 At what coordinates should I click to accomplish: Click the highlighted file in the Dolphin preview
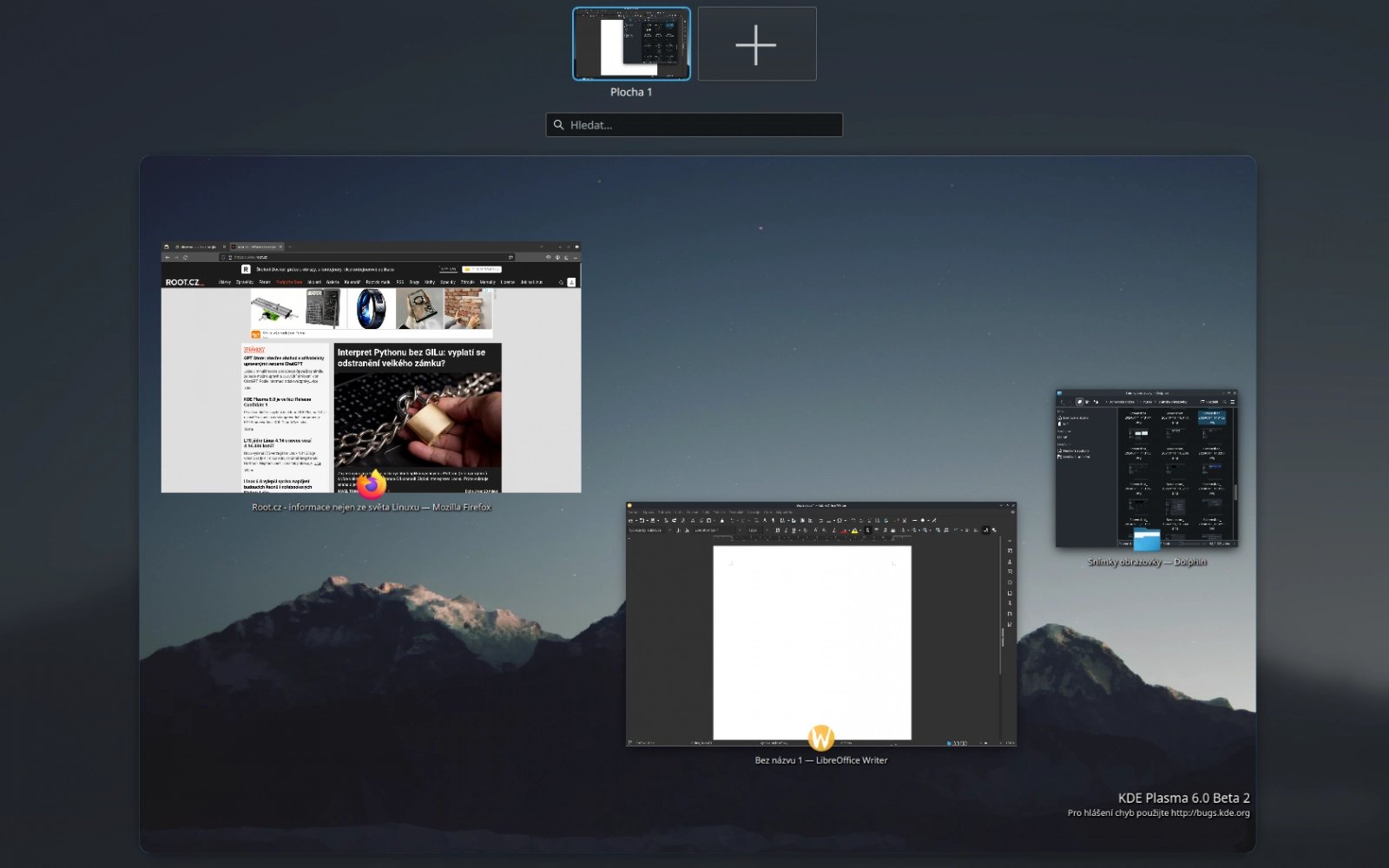coord(1212,417)
